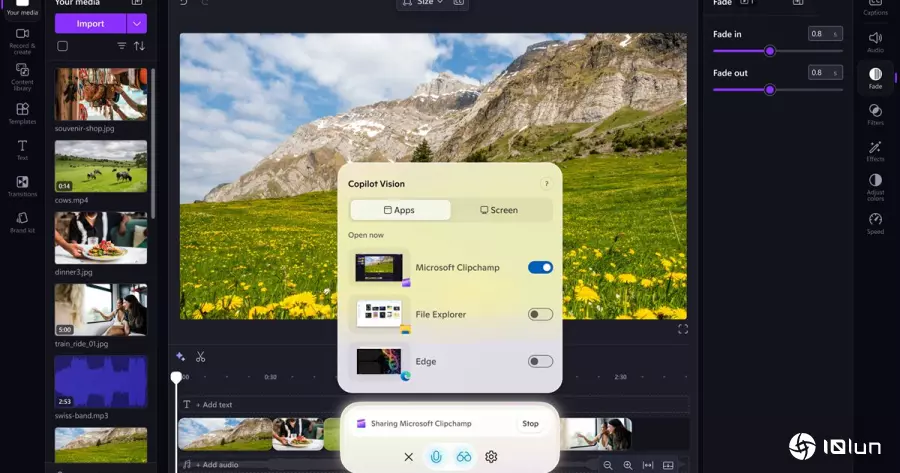Select the train_ride_01.jpg thumbnail
Viewport: 900px width, 473px height.
click(x=101, y=309)
